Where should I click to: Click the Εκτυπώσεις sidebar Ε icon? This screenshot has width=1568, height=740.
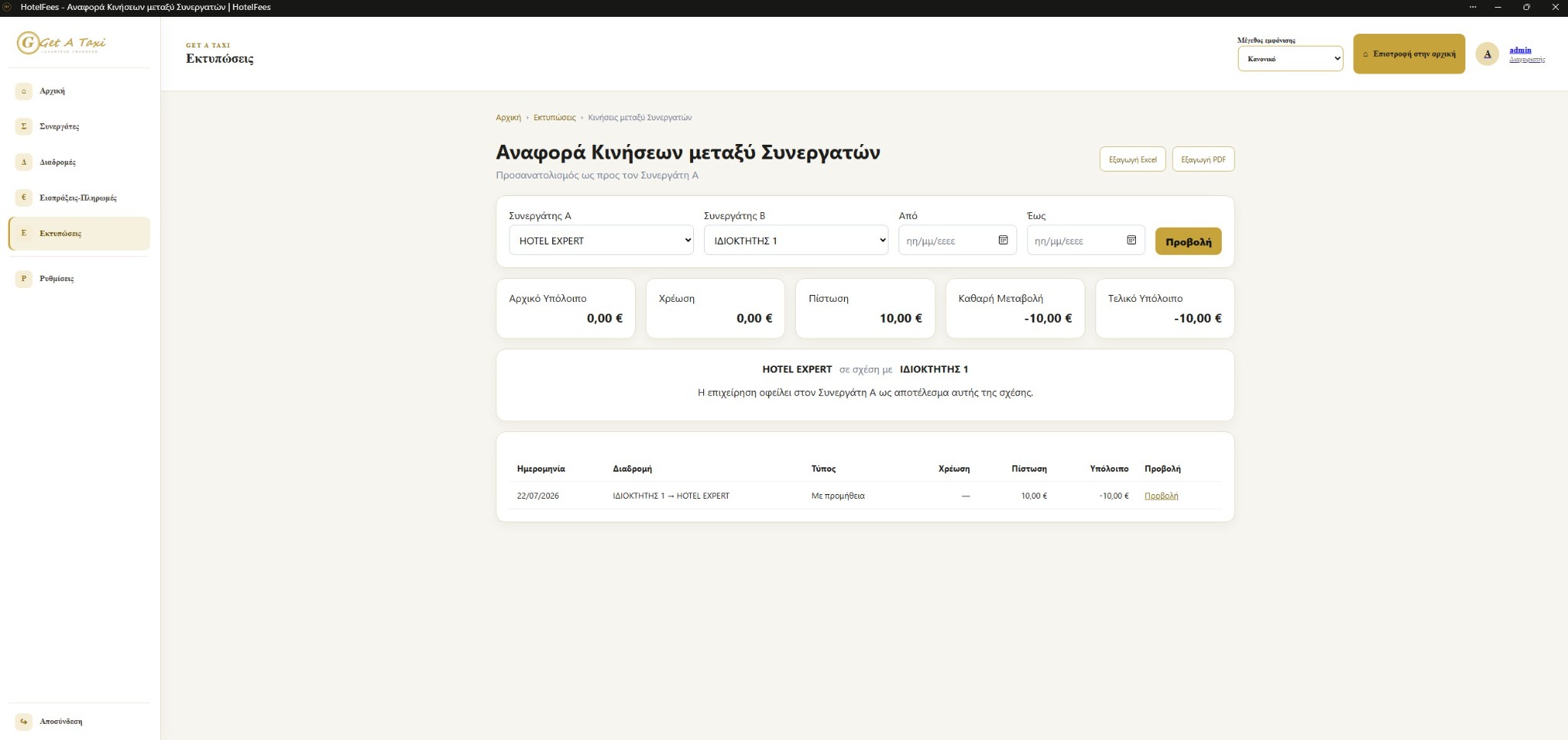pyautogui.click(x=24, y=234)
